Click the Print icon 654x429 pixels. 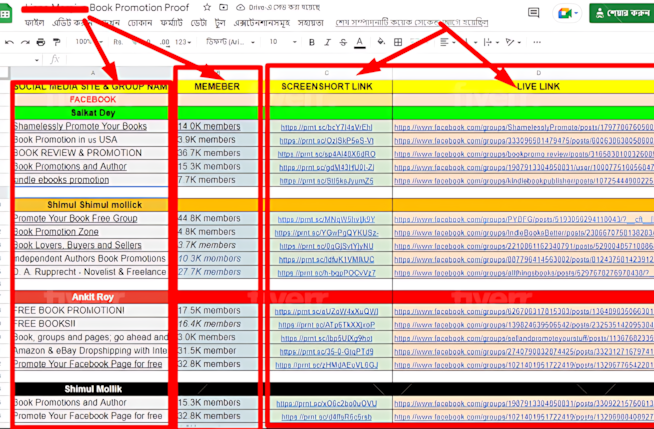40,42
